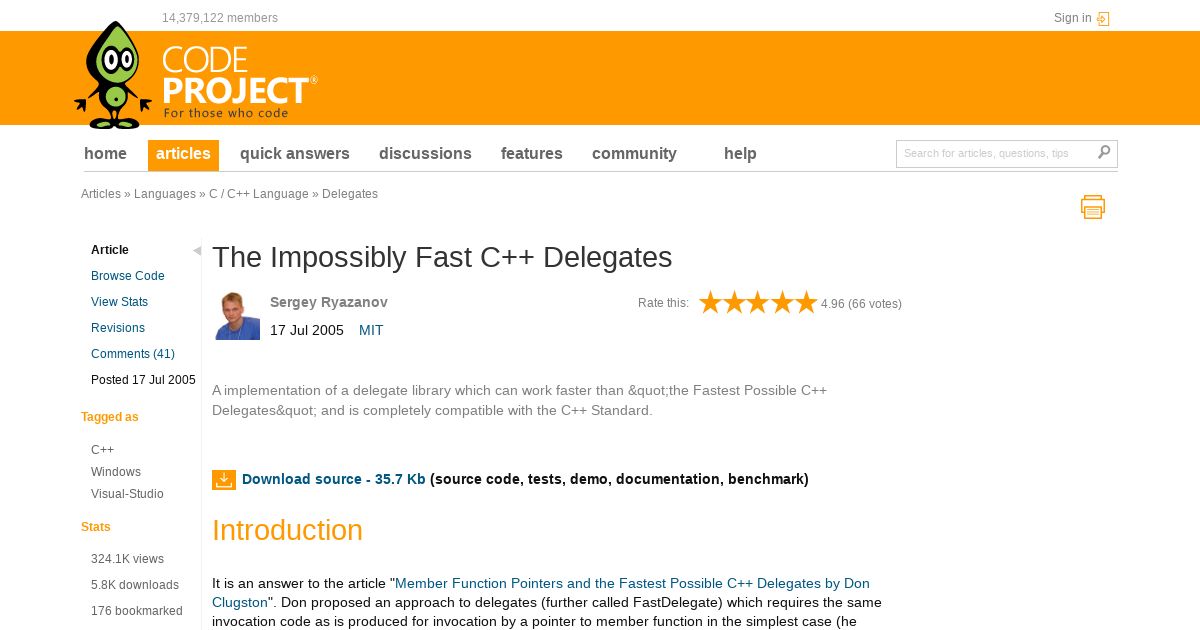Click the C / C++ Language breadcrumb

click(x=259, y=194)
